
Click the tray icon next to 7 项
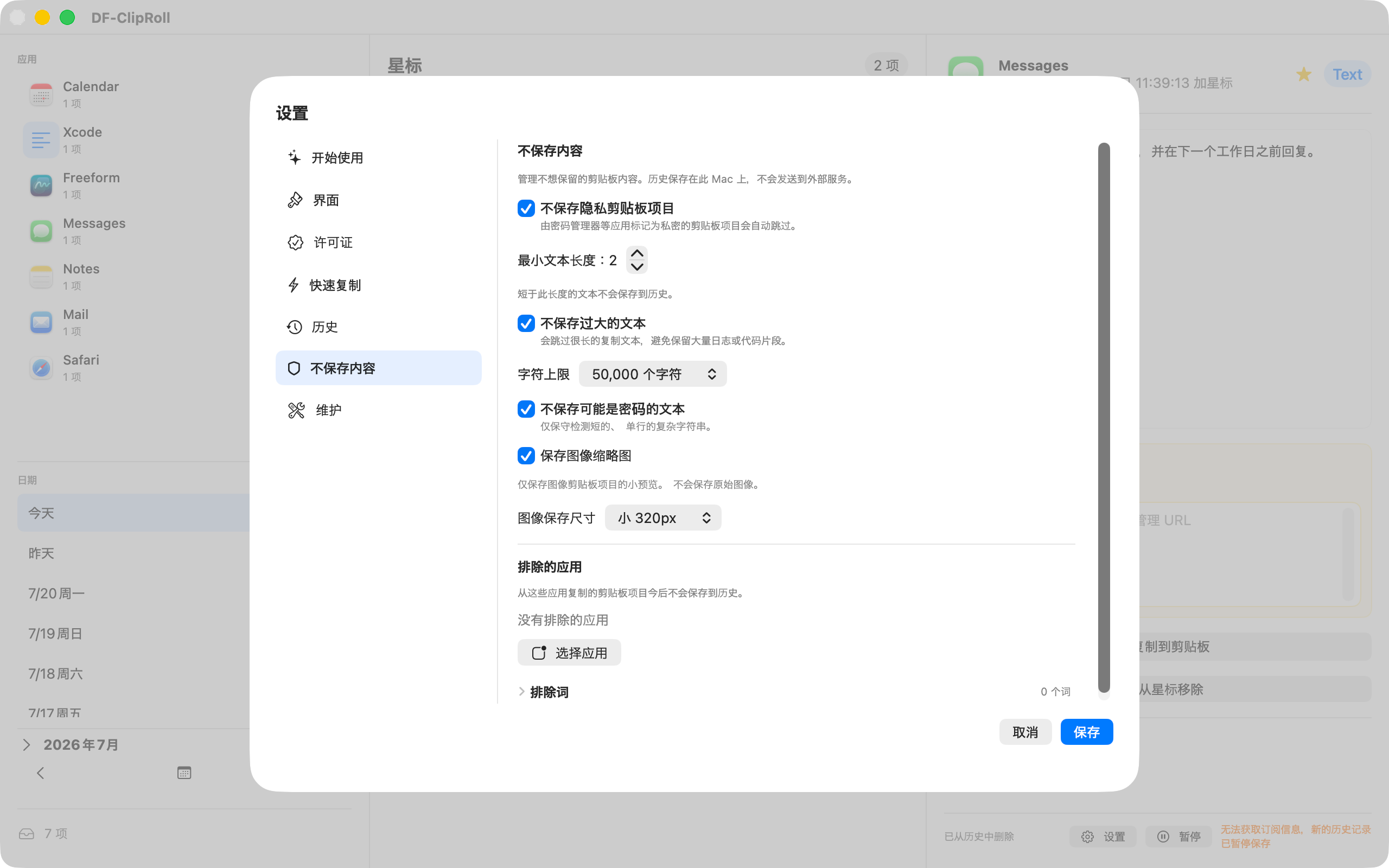27,834
